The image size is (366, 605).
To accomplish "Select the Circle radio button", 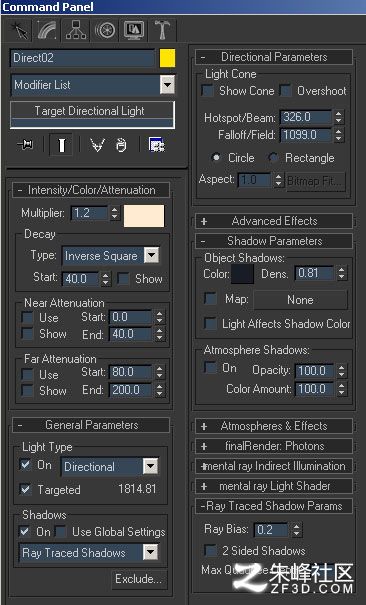I will (216, 157).
